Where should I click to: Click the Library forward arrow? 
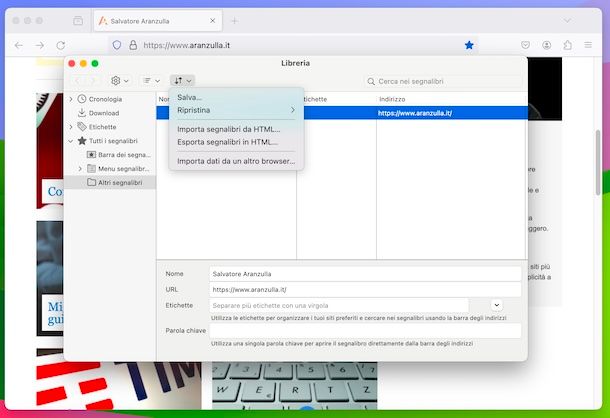tap(93, 81)
